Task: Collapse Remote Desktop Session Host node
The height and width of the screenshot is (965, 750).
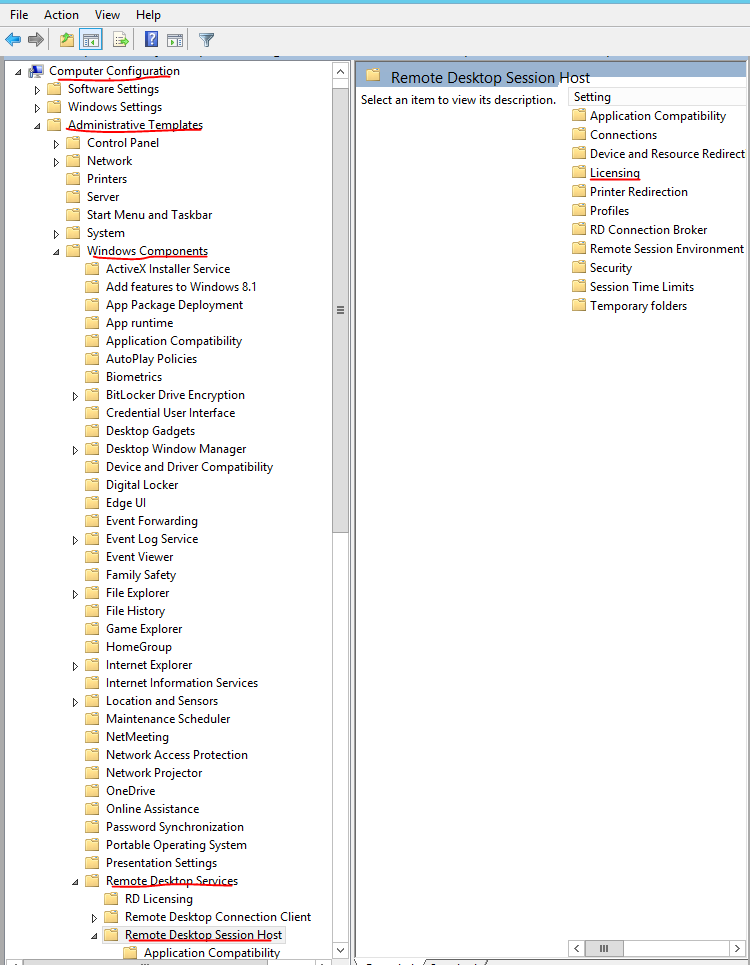Action: coord(94,936)
